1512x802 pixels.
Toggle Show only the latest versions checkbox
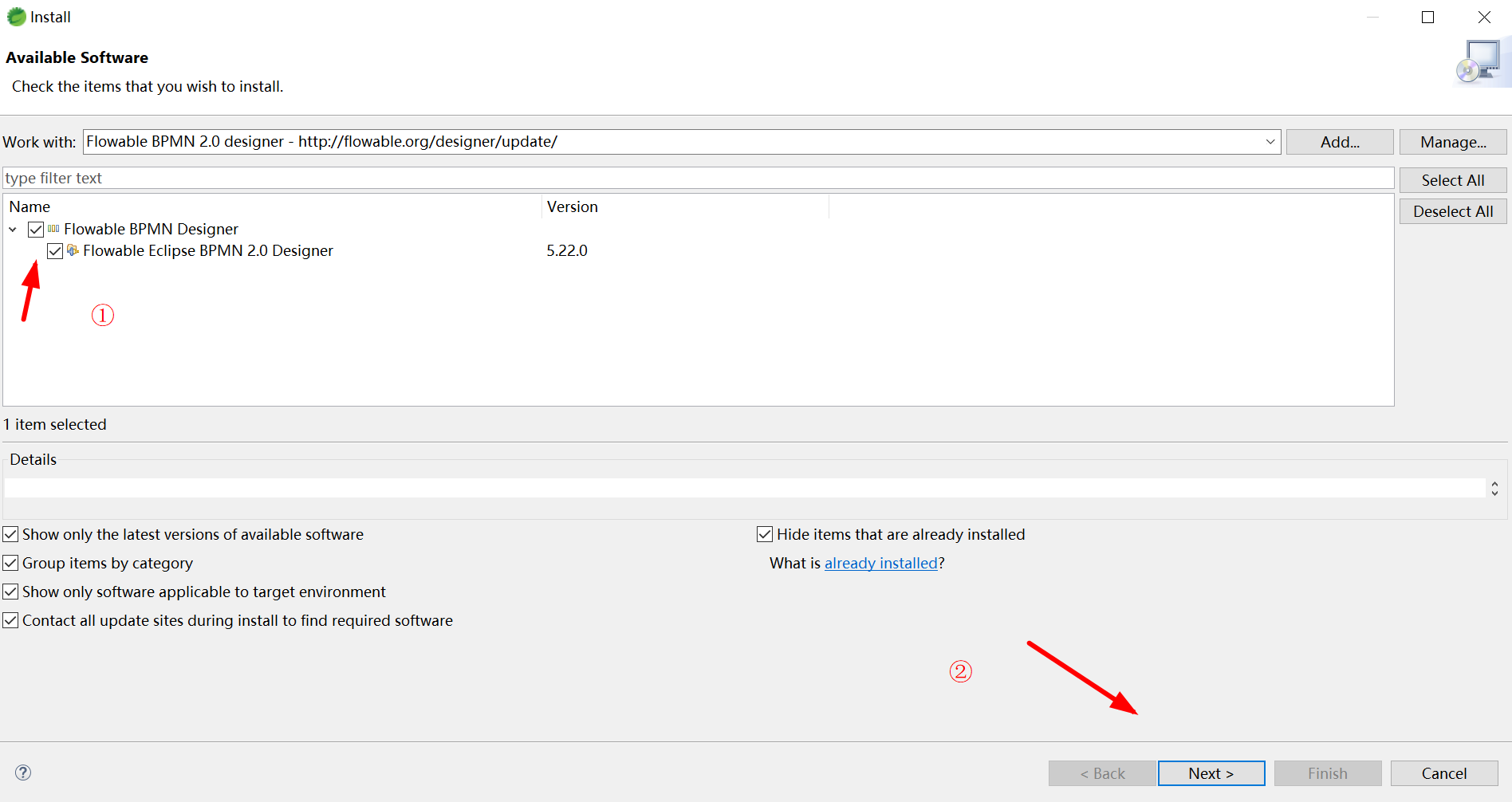10,534
